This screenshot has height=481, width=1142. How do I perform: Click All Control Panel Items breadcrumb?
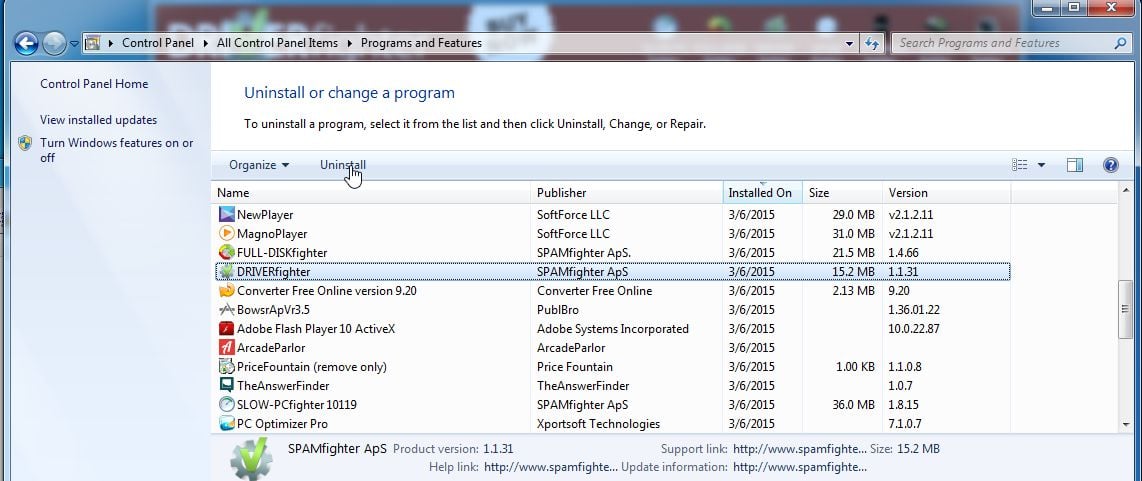(x=277, y=43)
